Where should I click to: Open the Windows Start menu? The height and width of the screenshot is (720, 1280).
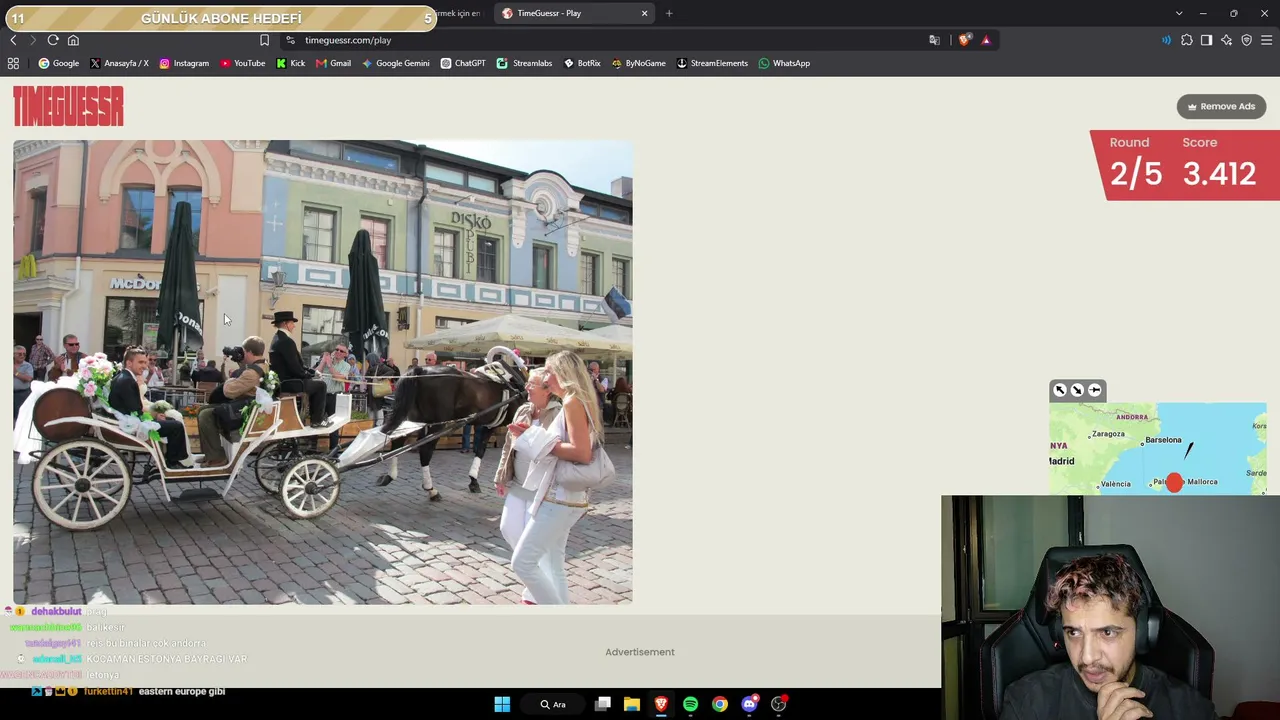(502, 704)
